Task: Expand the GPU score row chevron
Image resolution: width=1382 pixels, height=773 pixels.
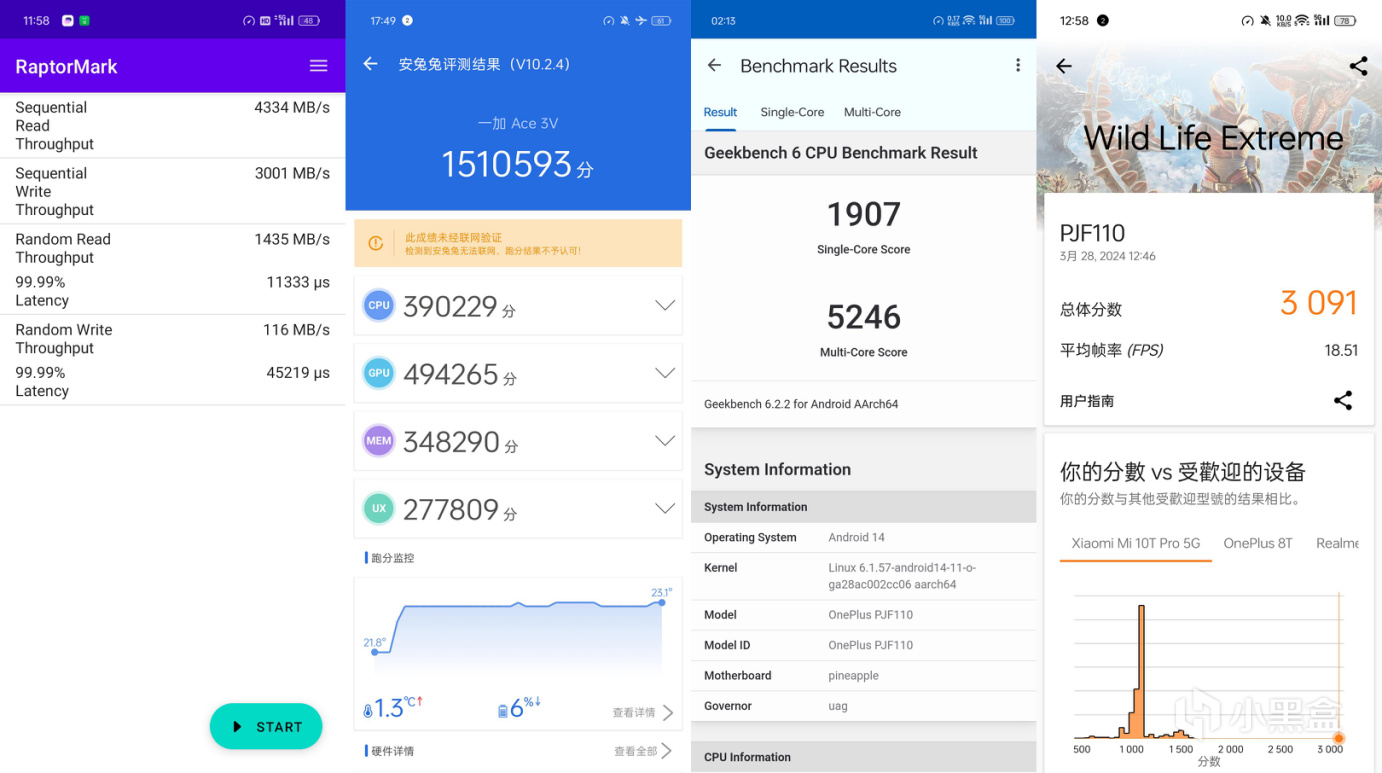Action: point(665,373)
